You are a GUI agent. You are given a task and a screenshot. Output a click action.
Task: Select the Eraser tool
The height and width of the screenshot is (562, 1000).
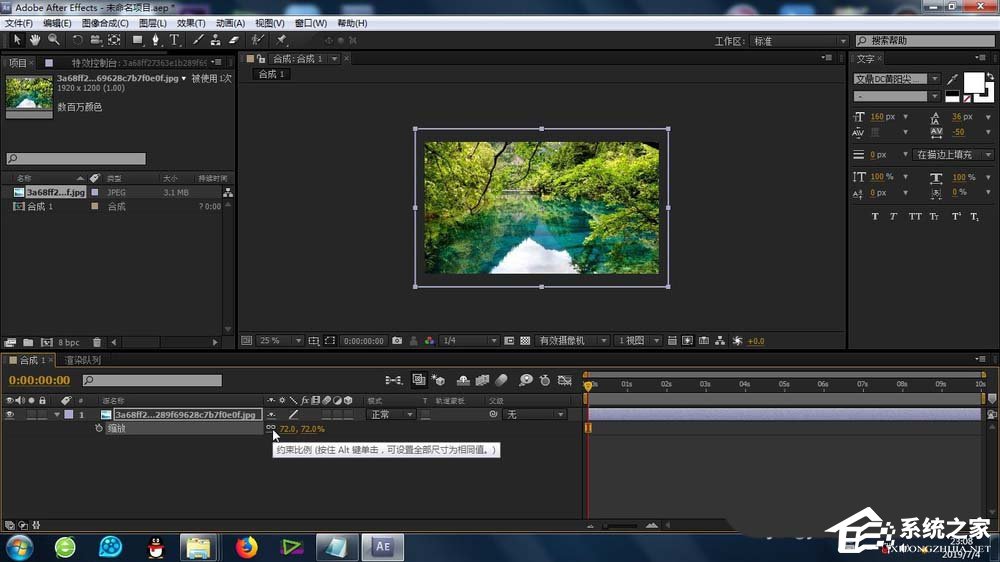pos(234,40)
